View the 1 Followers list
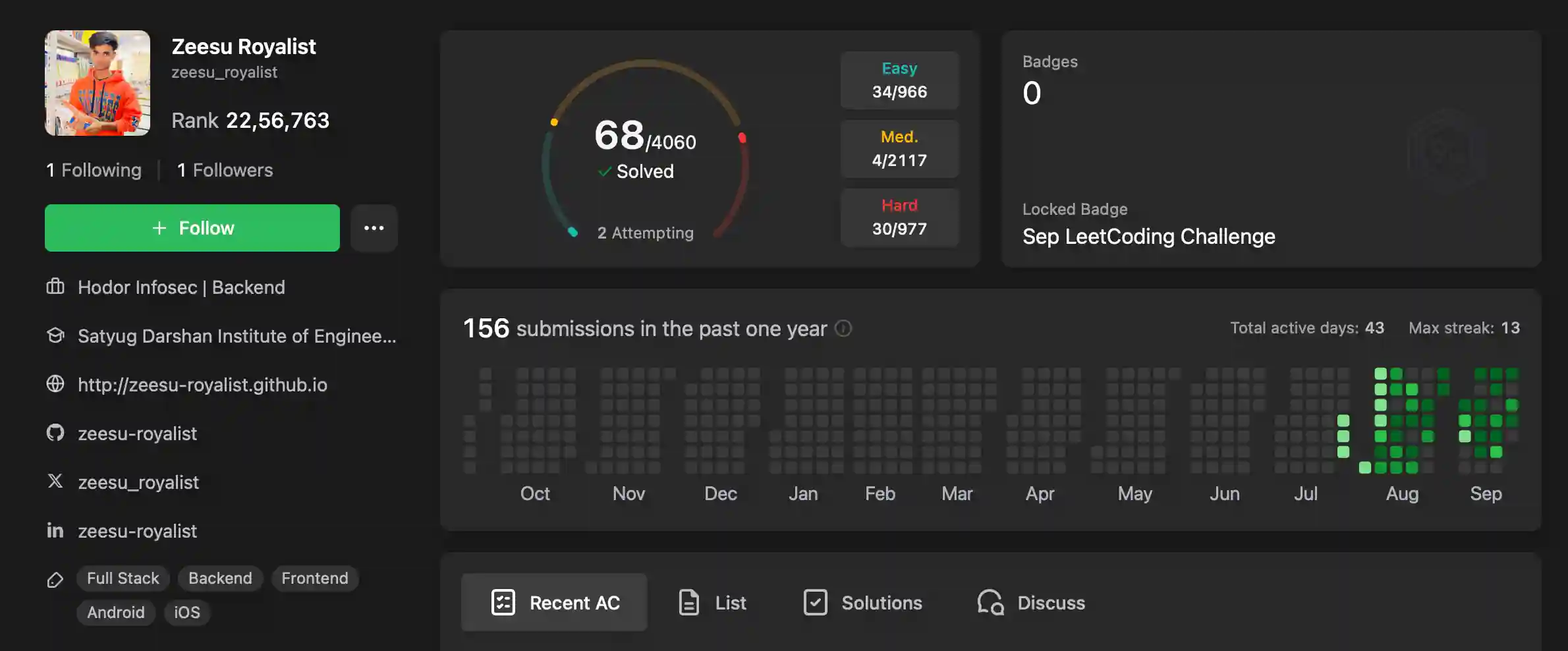 (225, 170)
